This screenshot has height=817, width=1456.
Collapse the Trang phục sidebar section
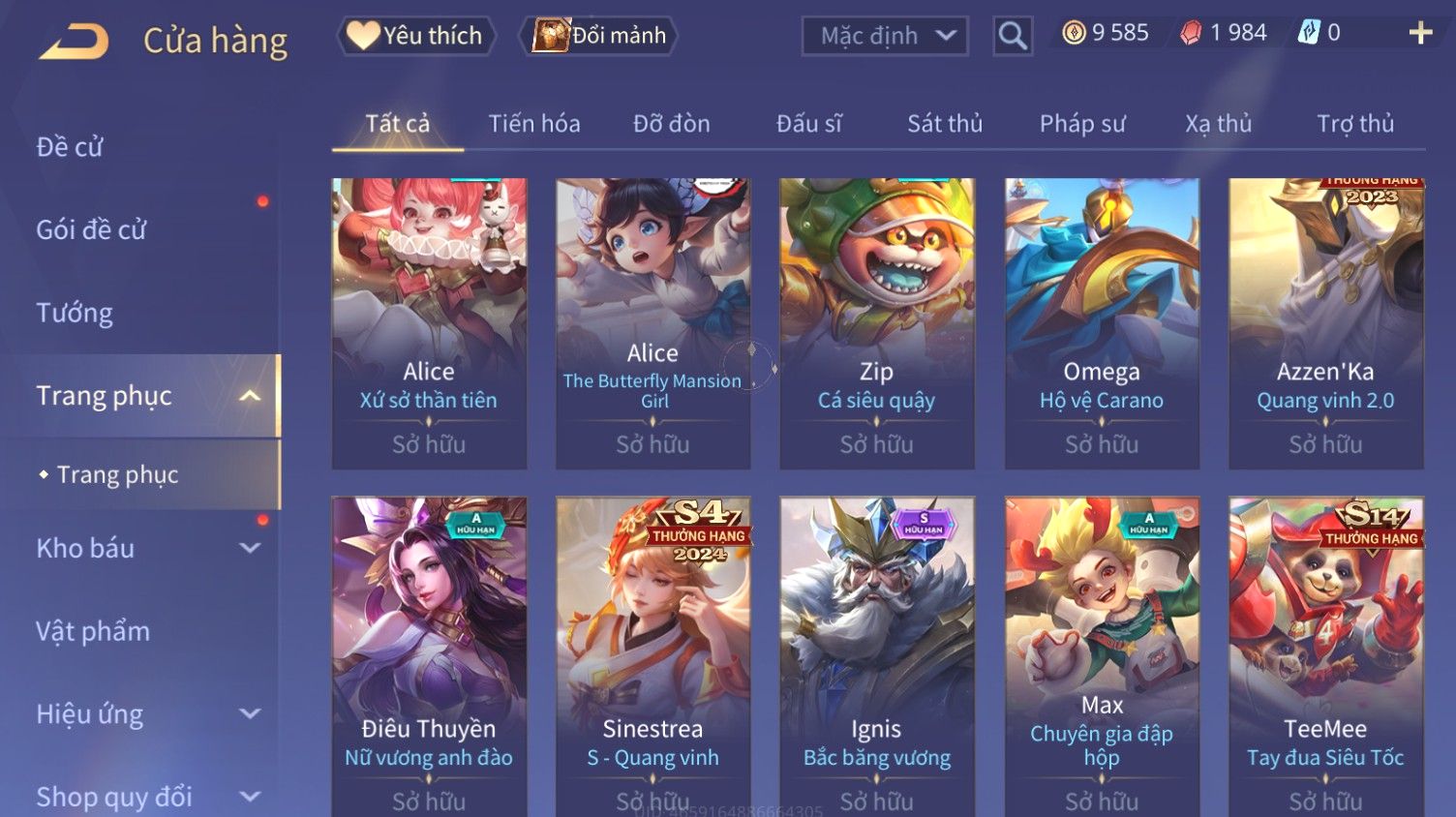coord(250,396)
